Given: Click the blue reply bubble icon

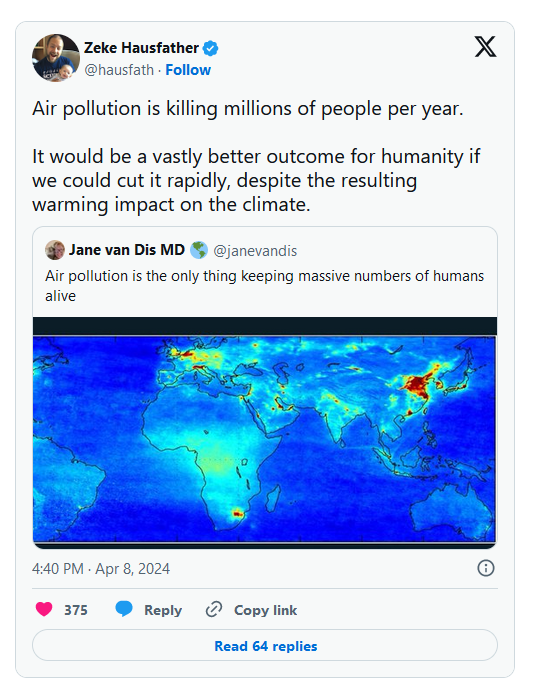Looking at the screenshot, I should point(124,609).
